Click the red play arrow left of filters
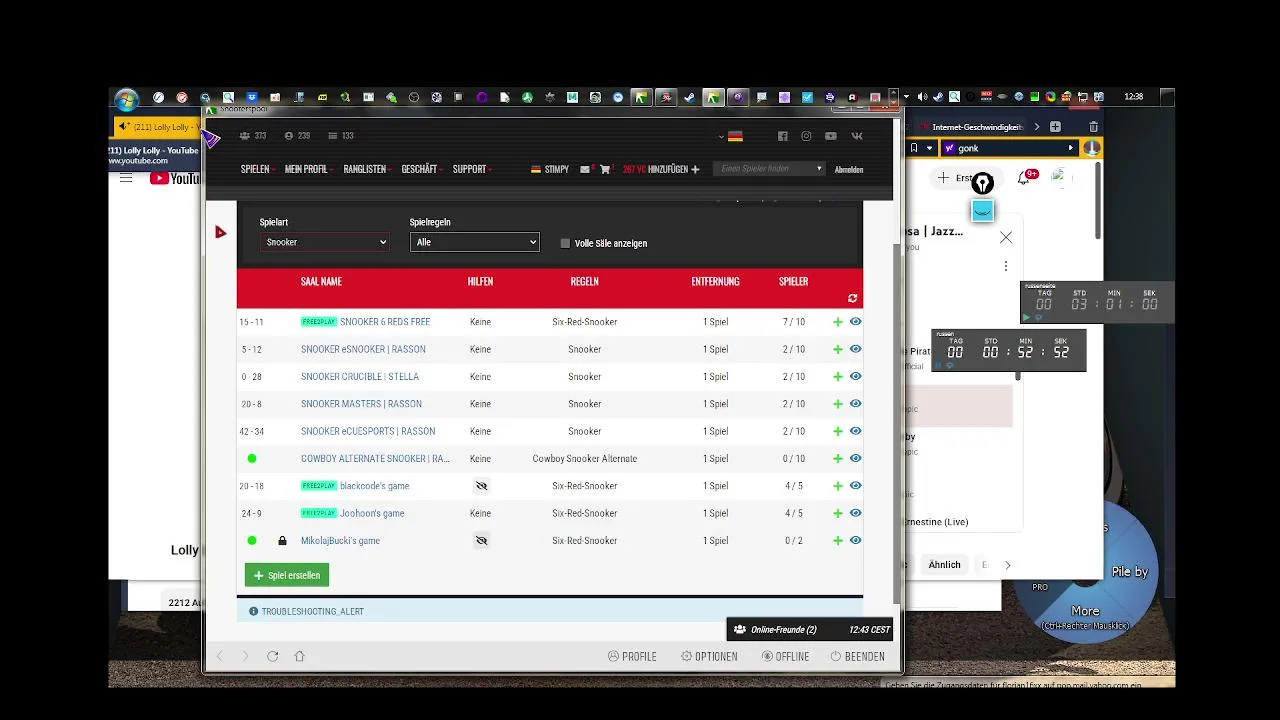1280x720 pixels. (220, 233)
